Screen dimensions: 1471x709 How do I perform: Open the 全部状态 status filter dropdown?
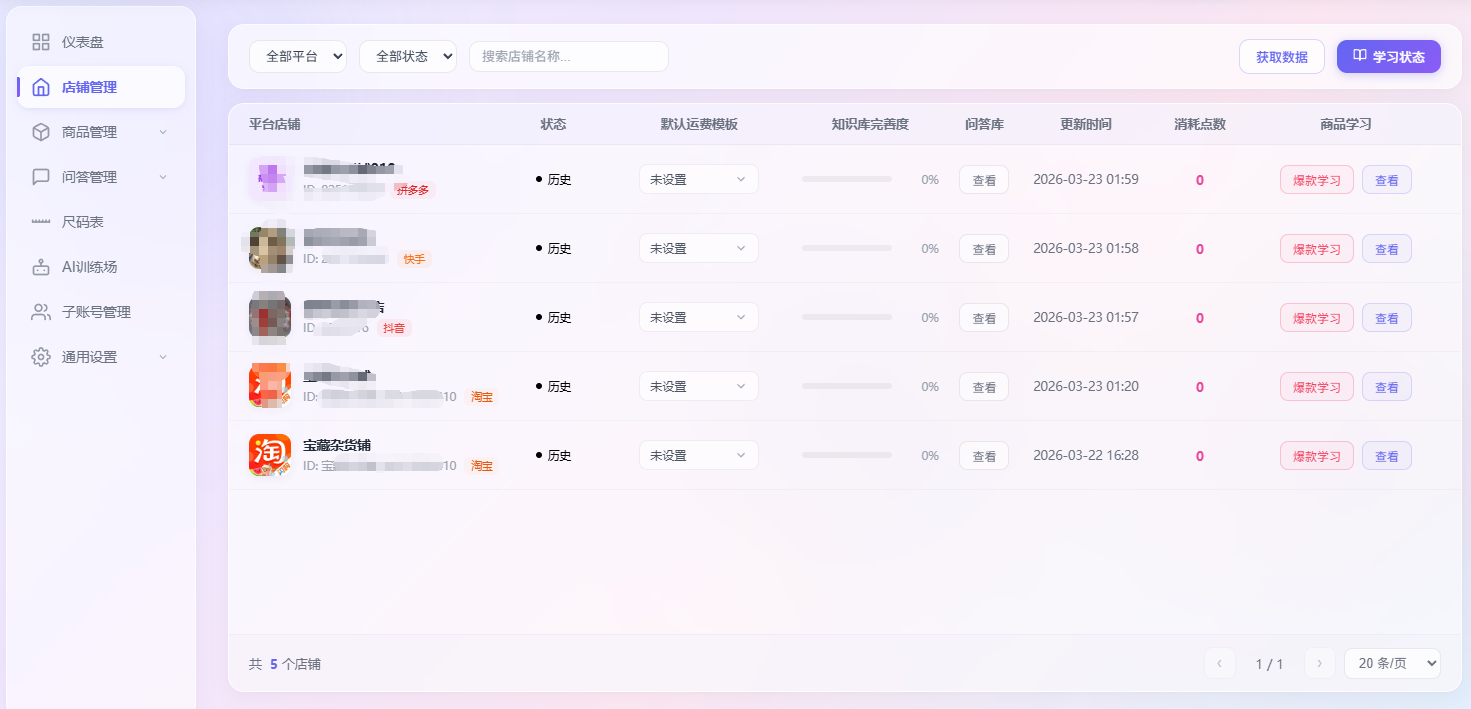pyautogui.click(x=408, y=57)
